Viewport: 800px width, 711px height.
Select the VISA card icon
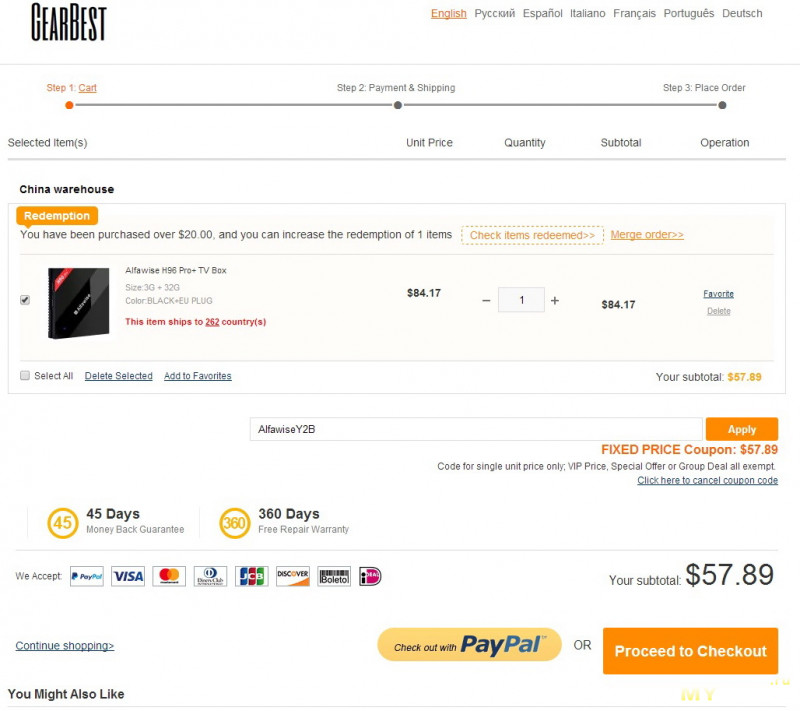(x=128, y=576)
